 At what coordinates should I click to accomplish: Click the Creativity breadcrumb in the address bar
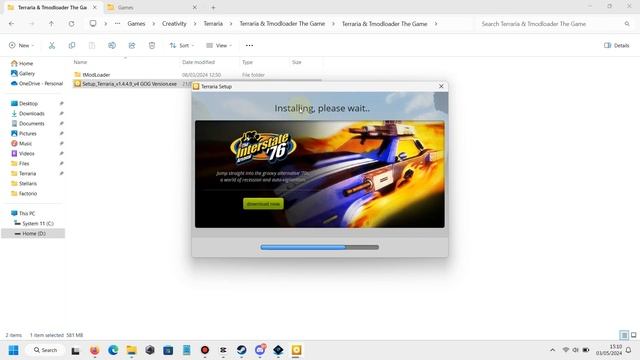coord(174,24)
